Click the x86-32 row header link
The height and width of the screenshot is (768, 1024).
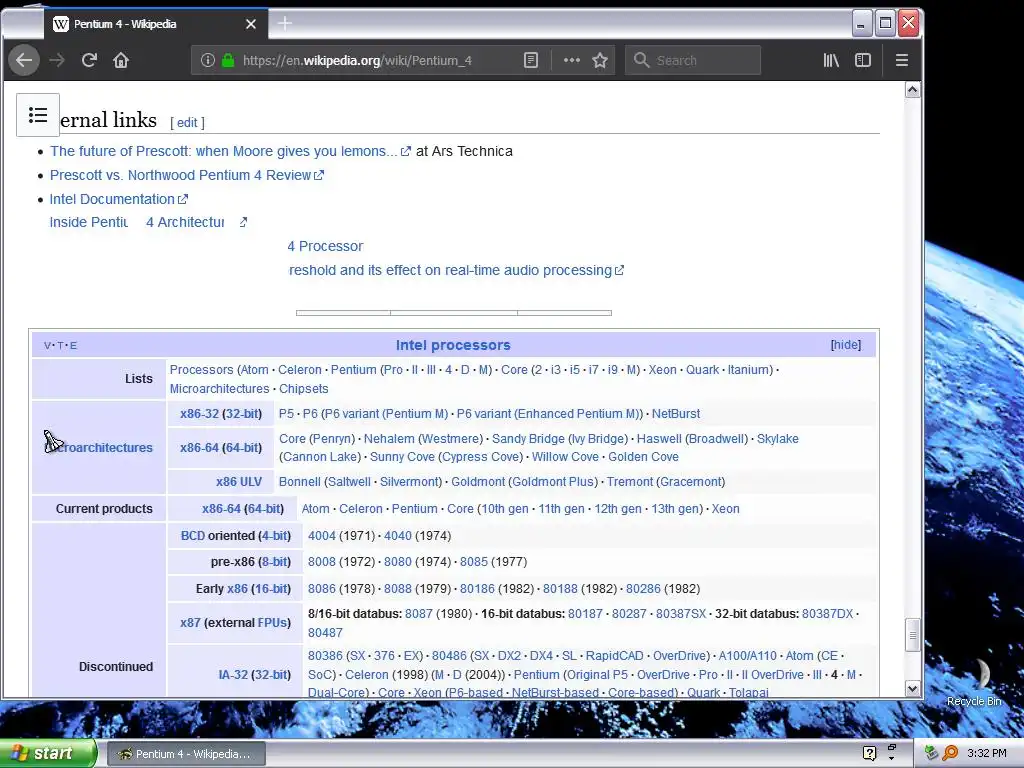tap(199, 413)
